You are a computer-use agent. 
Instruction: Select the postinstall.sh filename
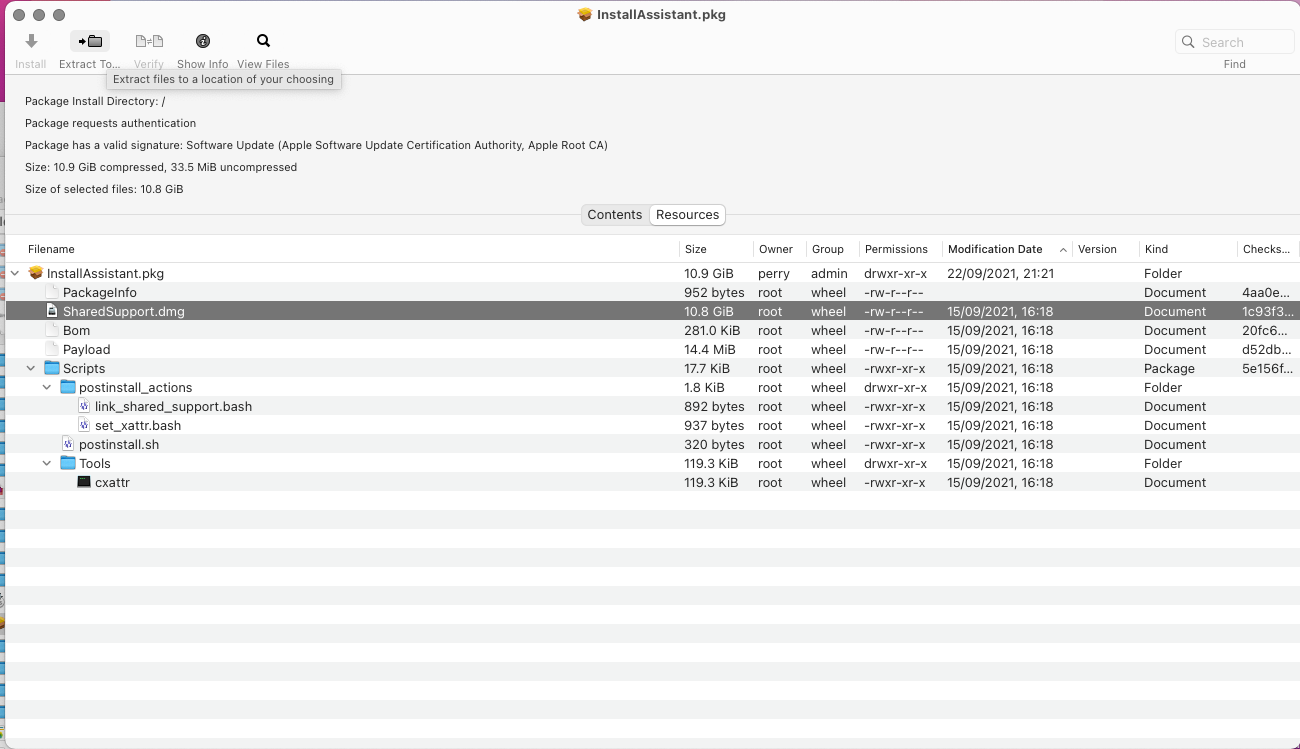pyautogui.click(x=119, y=444)
